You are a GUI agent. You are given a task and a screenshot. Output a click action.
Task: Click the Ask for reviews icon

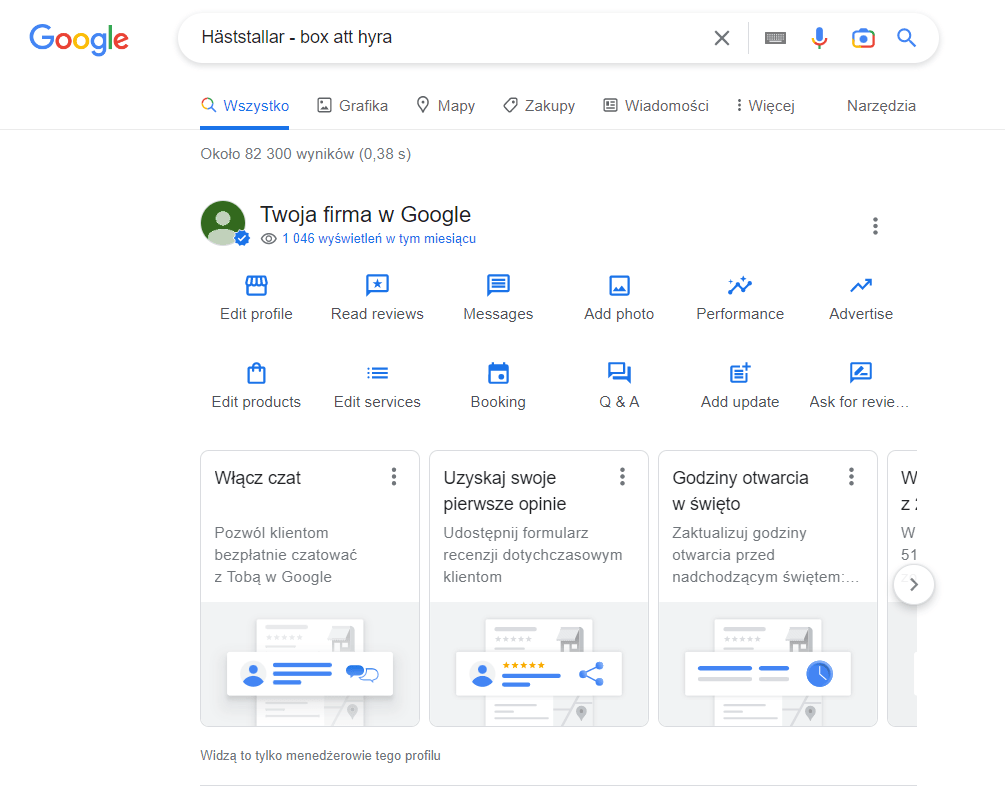[861, 372]
